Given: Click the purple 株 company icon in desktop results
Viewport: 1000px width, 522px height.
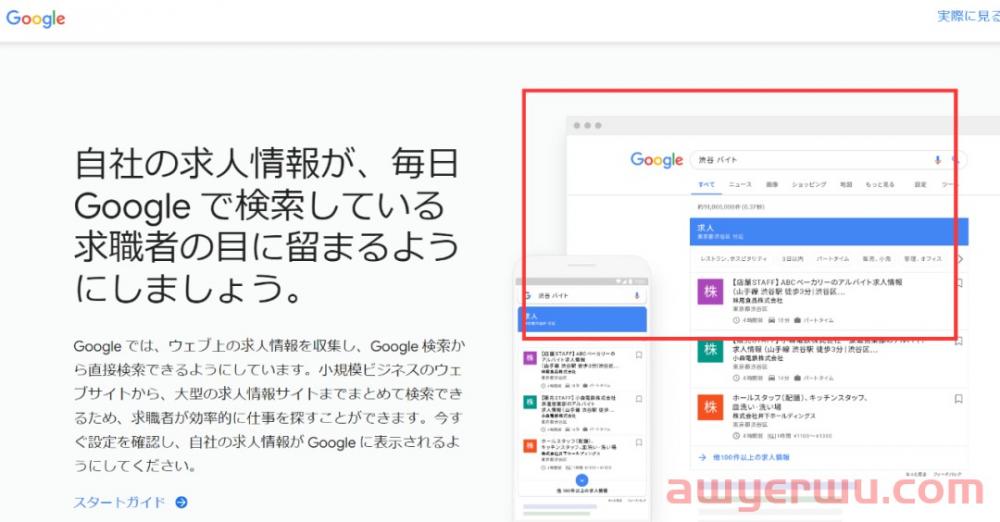Looking at the screenshot, I should (710, 292).
